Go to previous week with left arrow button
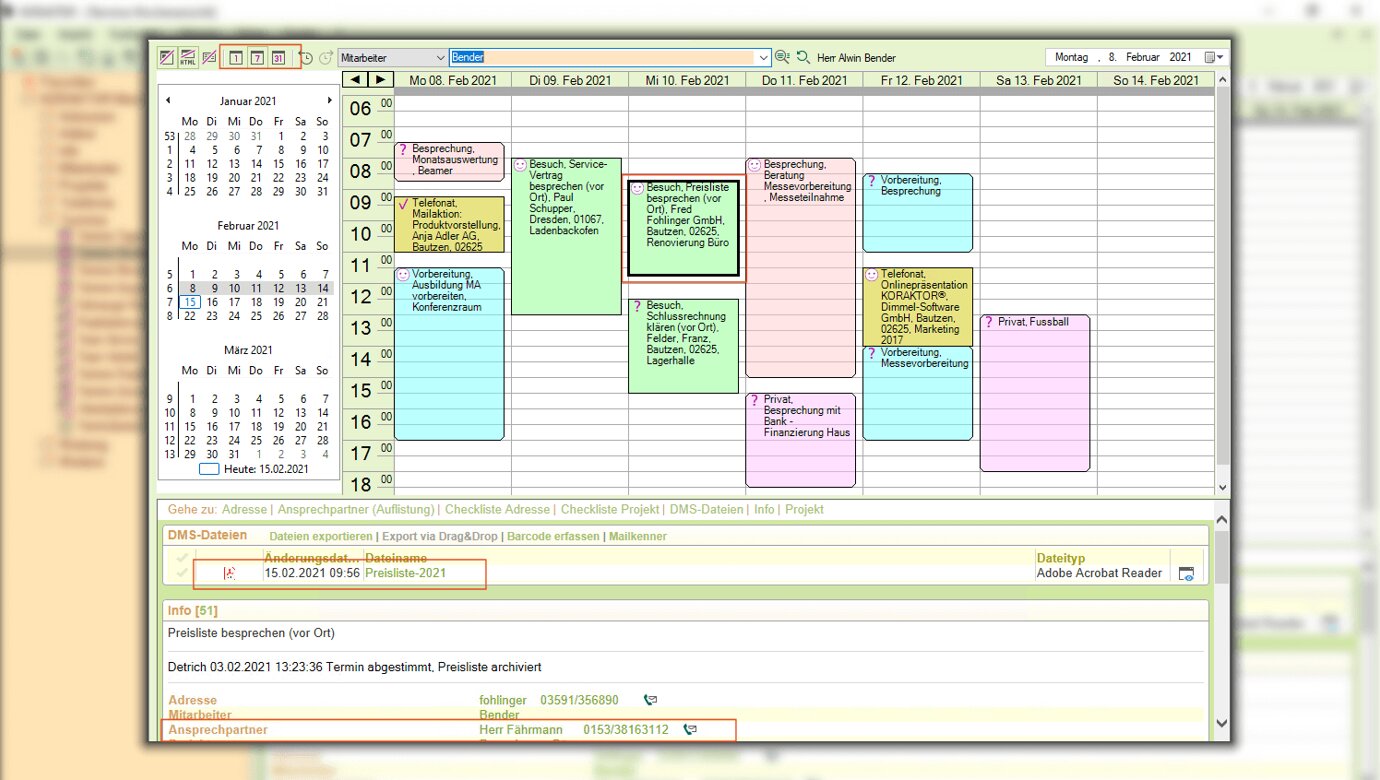 (355, 80)
